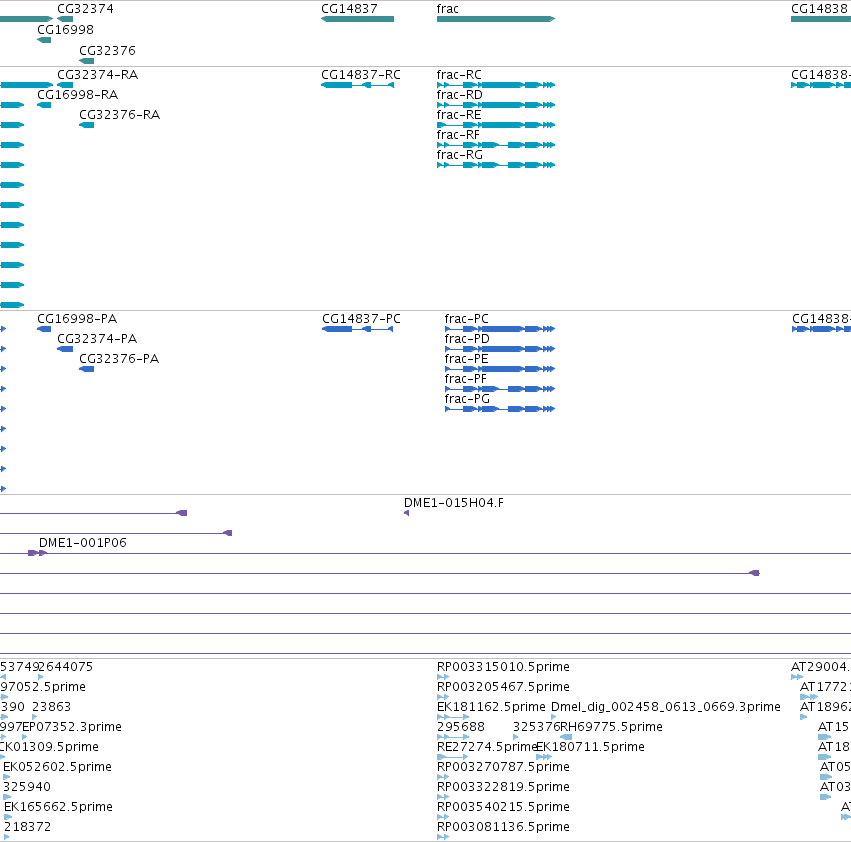
Task: Select transcript CG32376-RA label
Action: pos(119,115)
